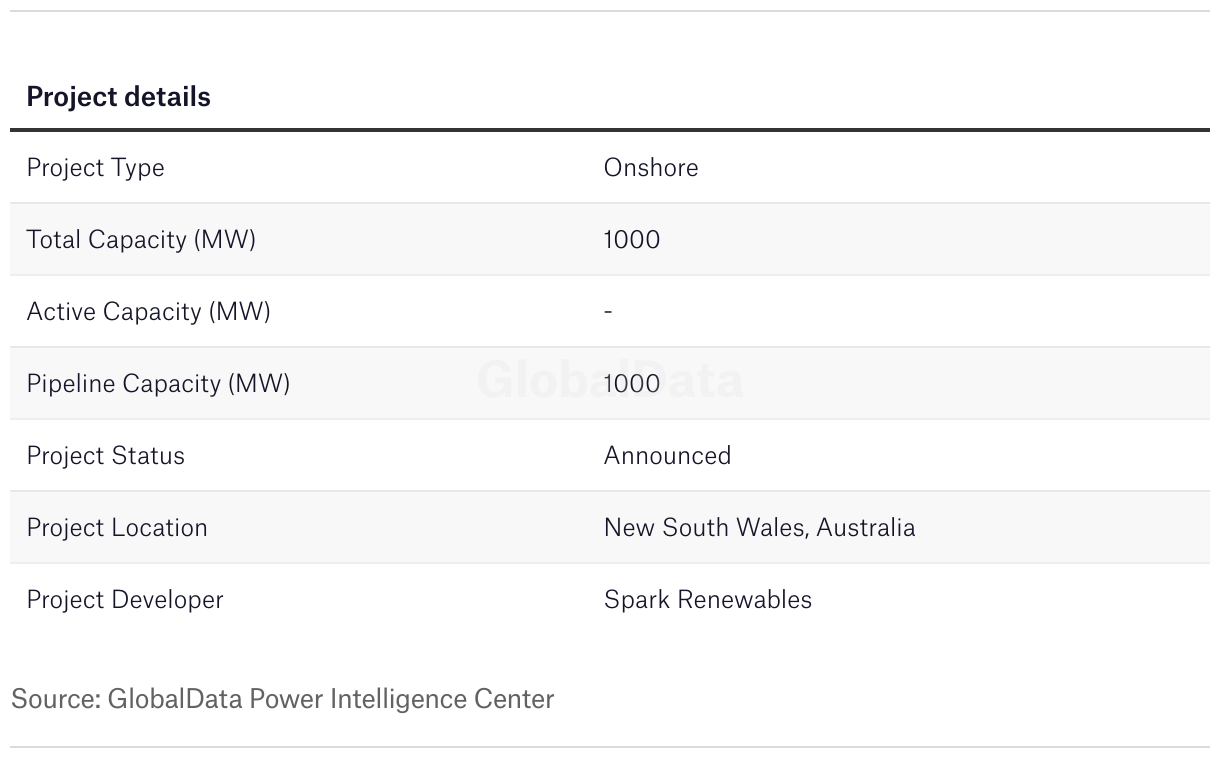This screenshot has width=1220, height=758.
Task: Select the Project Status label
Action: [105, 455]
